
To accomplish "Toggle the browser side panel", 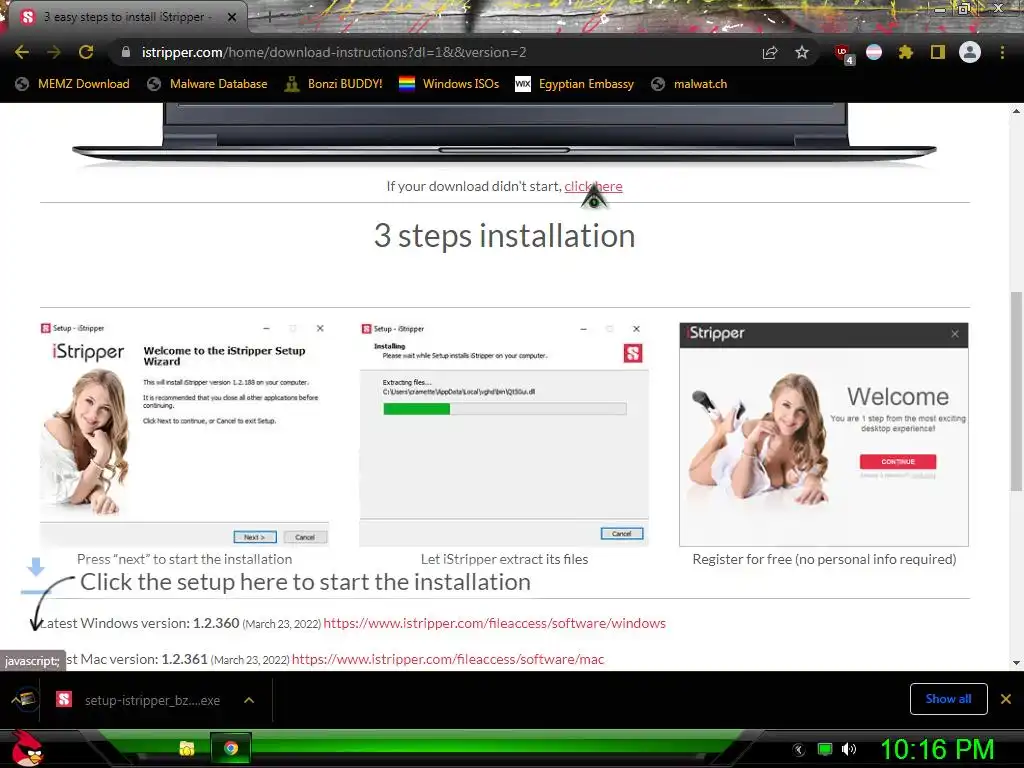I will (938, 52).
